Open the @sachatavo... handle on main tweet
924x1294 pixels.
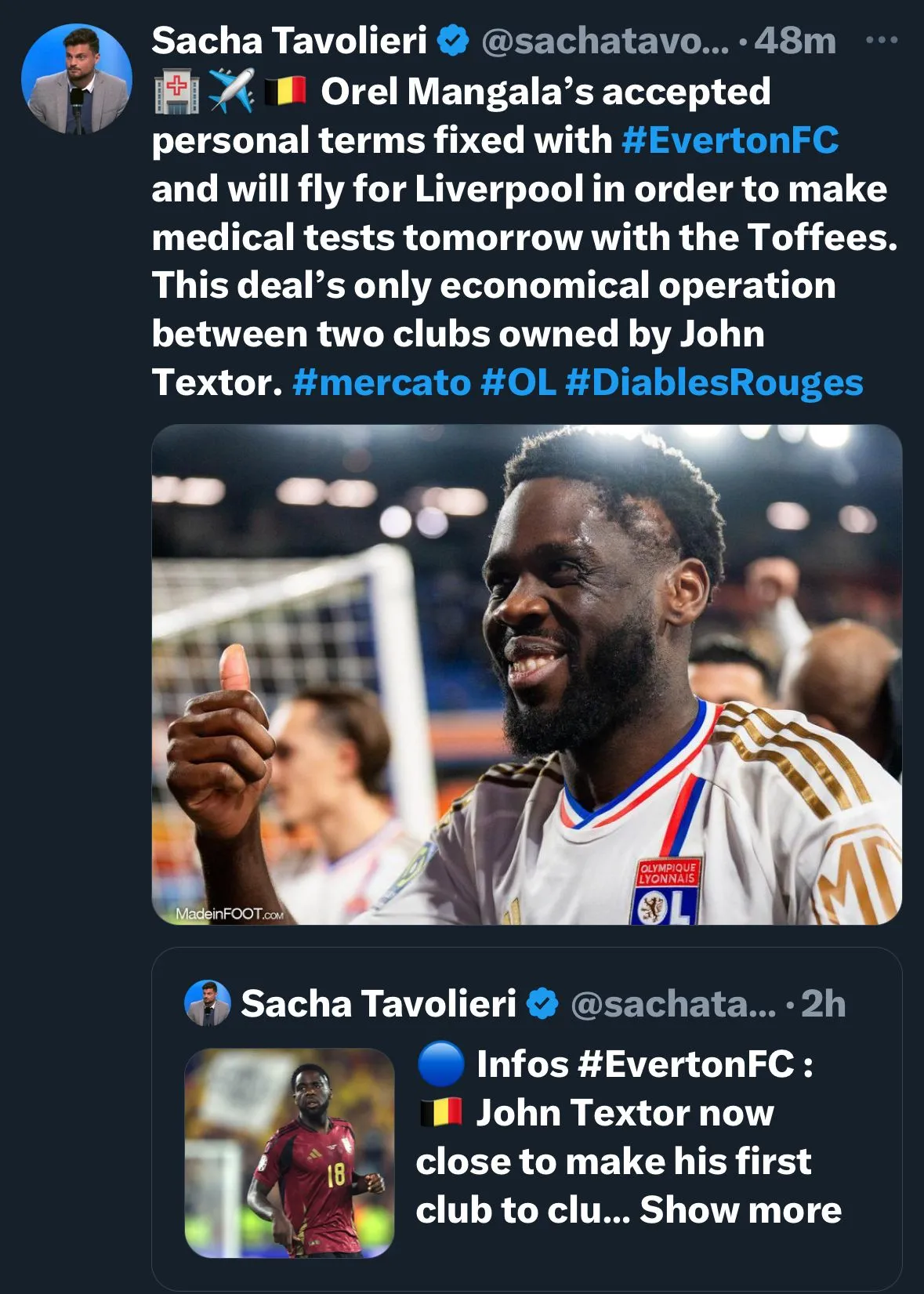[x=604, y=41]
